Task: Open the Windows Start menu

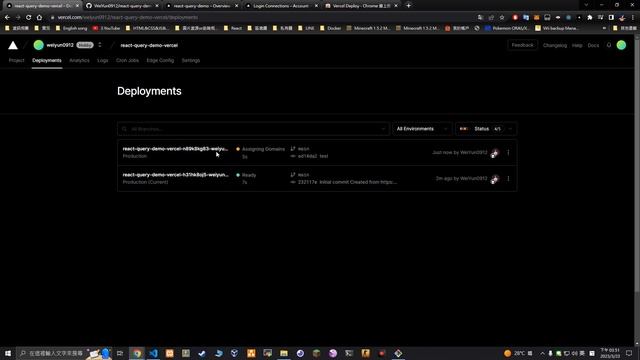Action: [x=8, y=353]
